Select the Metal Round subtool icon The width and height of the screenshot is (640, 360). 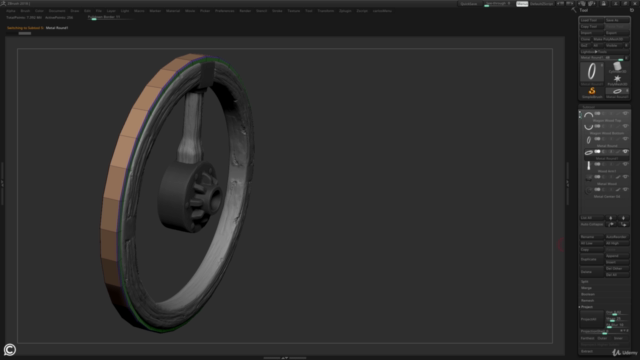pyautogui.click(x=588, y=140)
